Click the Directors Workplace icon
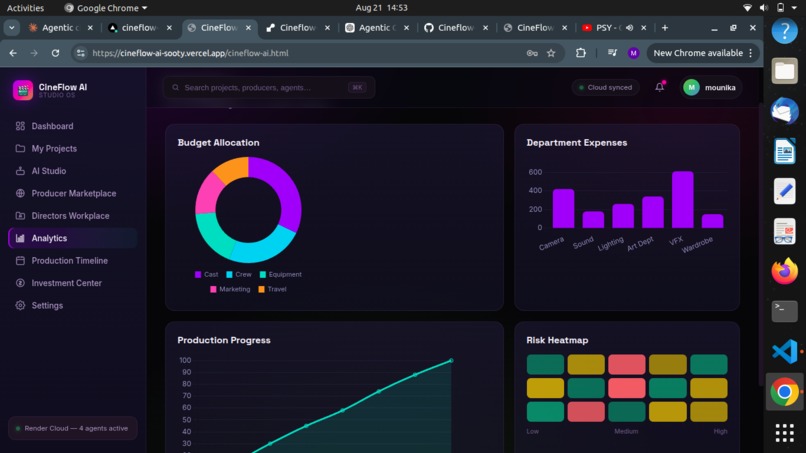Screen dimensions: 806x453 pos(20,216)
